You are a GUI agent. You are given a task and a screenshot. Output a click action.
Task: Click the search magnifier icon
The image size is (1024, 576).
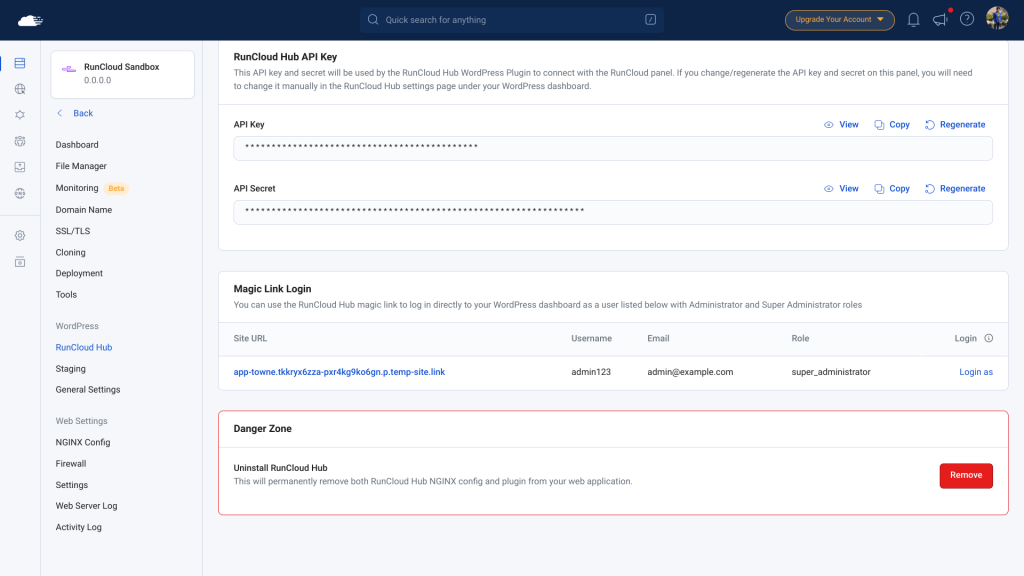pos(373,20)
